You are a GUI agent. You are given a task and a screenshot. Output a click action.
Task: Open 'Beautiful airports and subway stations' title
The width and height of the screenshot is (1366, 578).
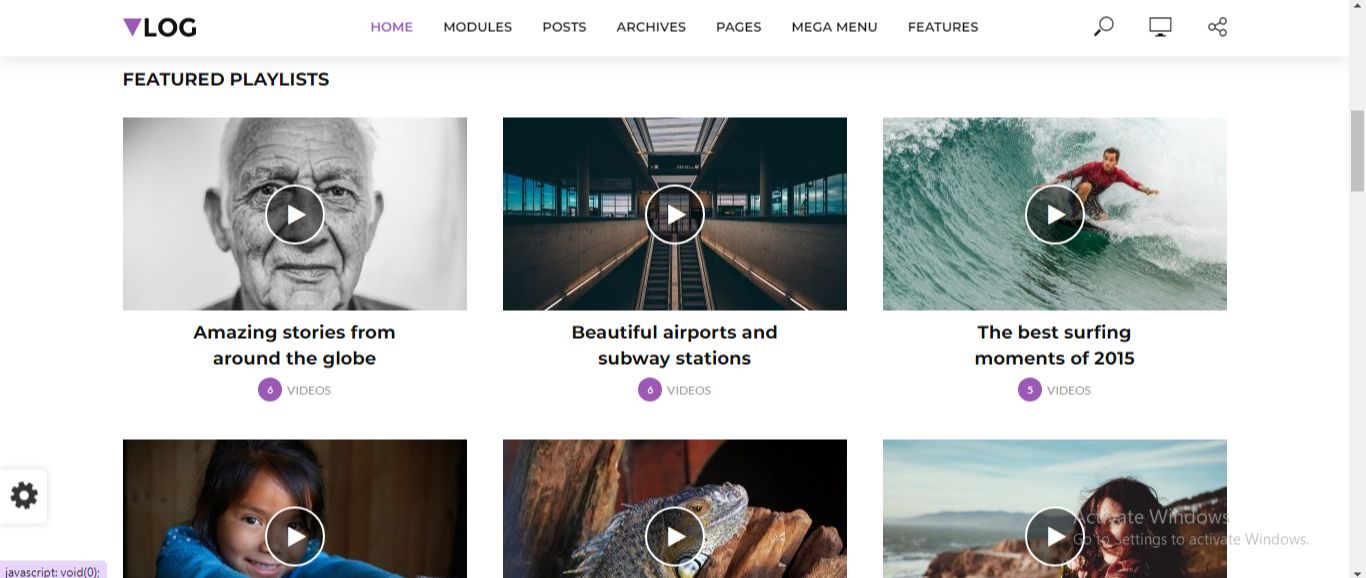point(675,345)
